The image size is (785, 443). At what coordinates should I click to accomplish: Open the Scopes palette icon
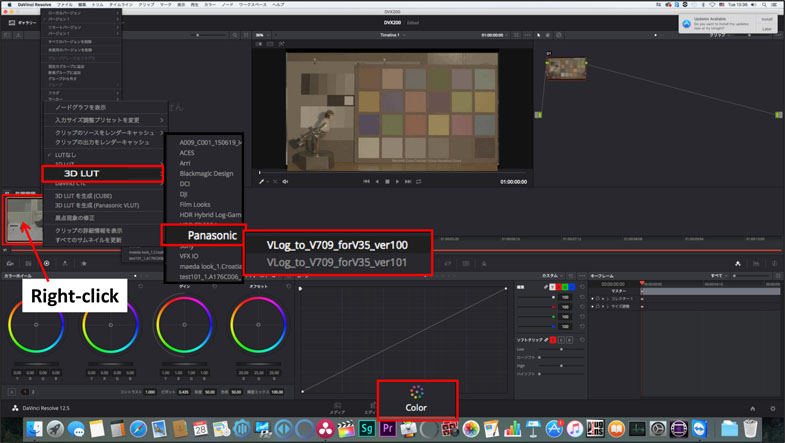tap(756, 263)
